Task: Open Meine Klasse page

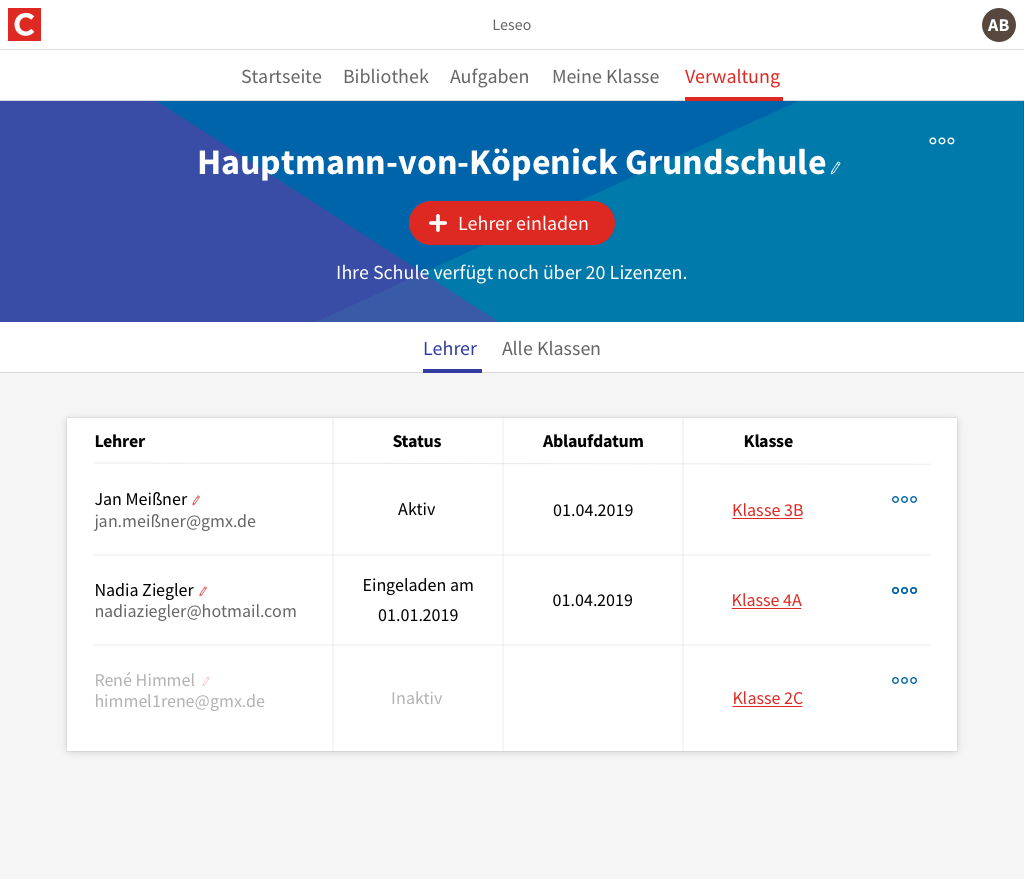Action: pos(605,76)
